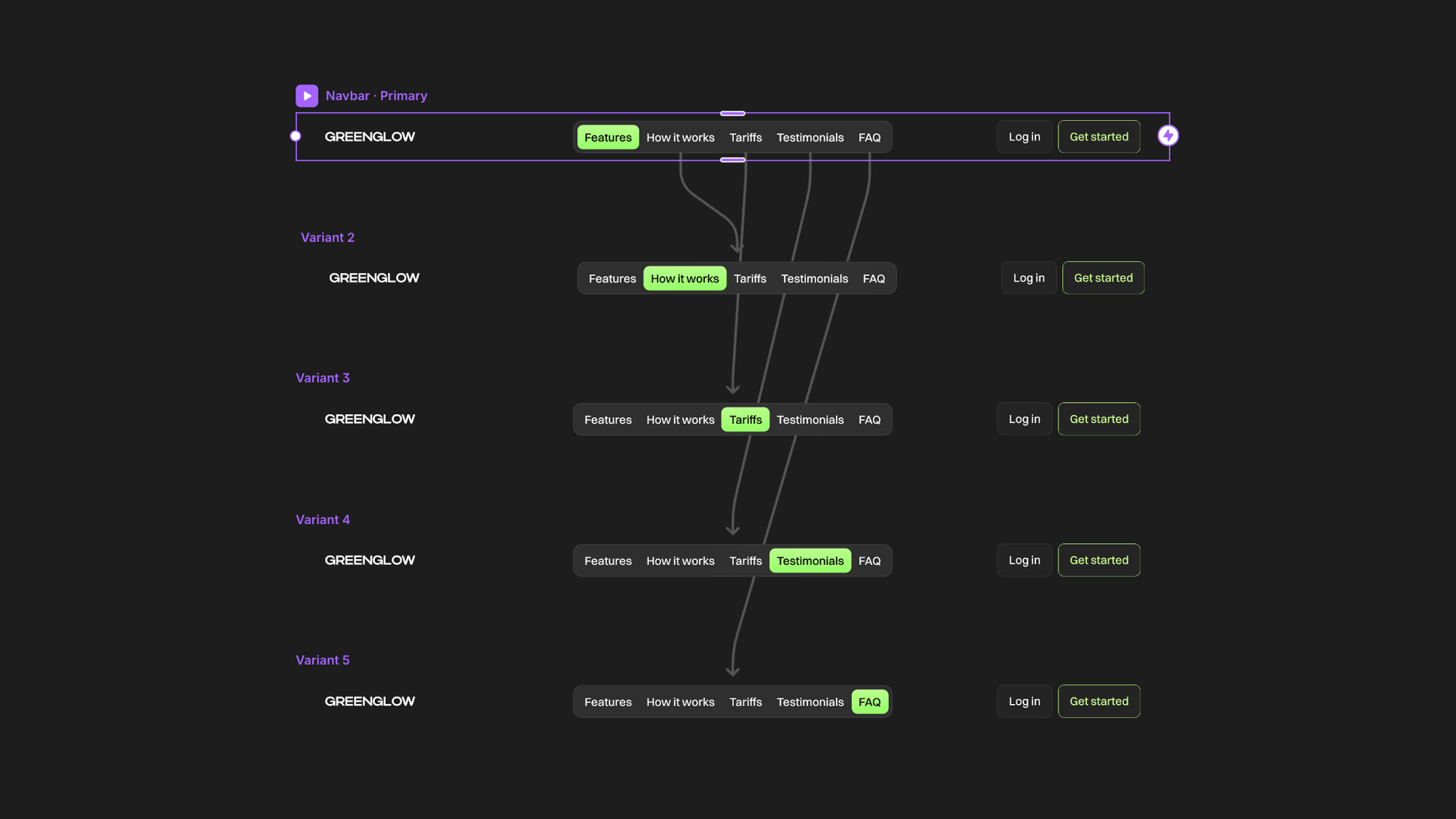1456x819 pixels.
Task: Select the highlighted Tariffs tab in Variant 3
Action: coord(745,420)
